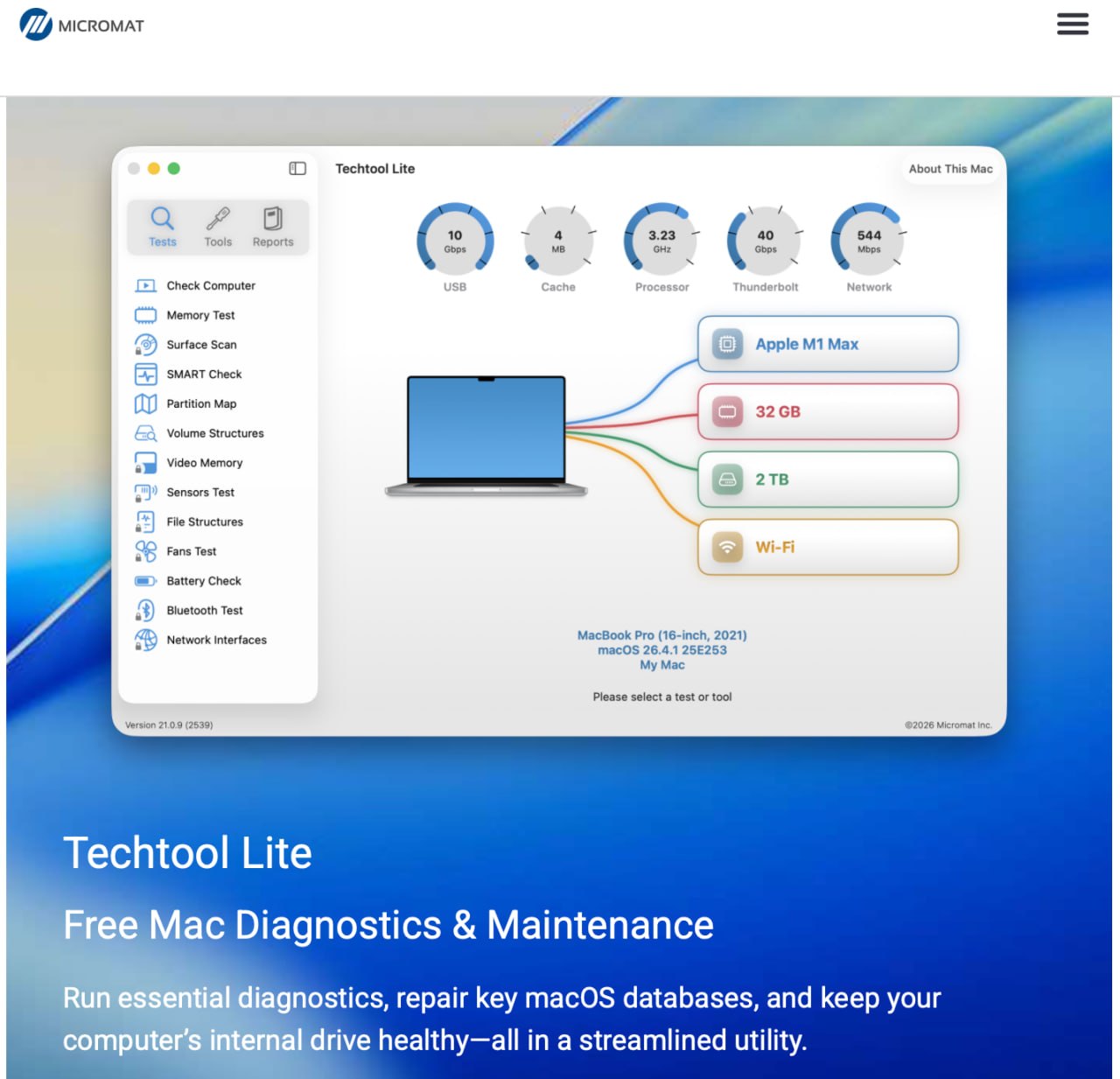Click the Network Interfaces globe icon

tap(146, 640)
